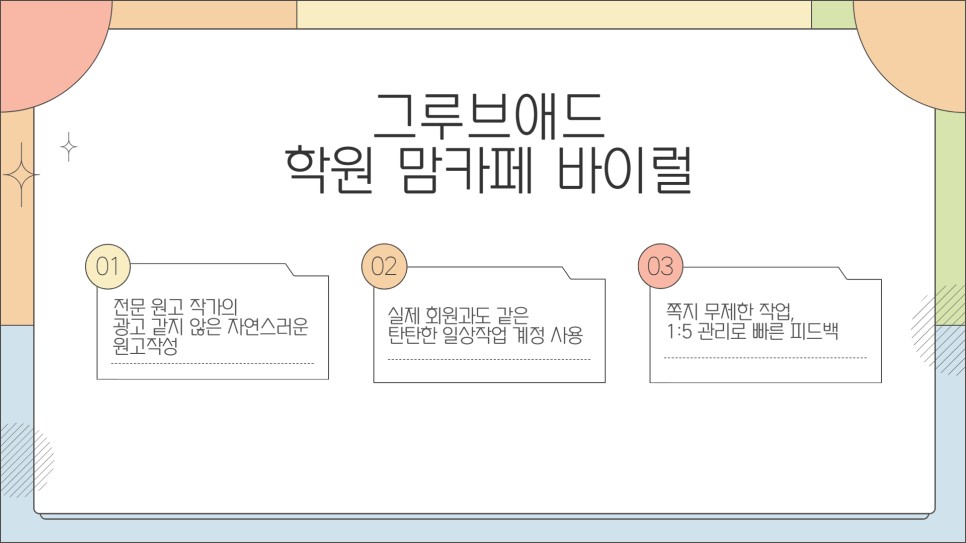The image size is (966, 543).
Task: Click the text '탄탄한 일상작업 계정 사용'
Action: 485,335
